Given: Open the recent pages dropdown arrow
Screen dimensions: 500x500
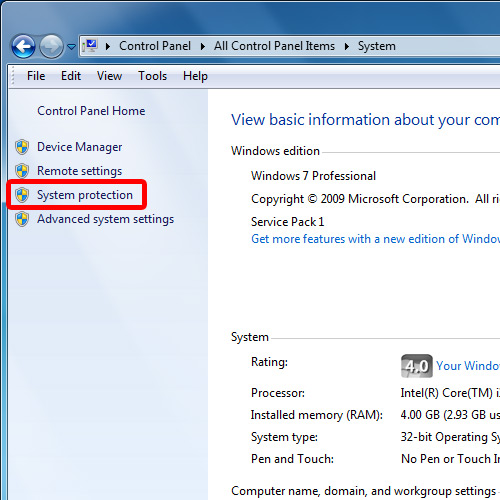Looking at the screenshot, I should click(71, 47).
